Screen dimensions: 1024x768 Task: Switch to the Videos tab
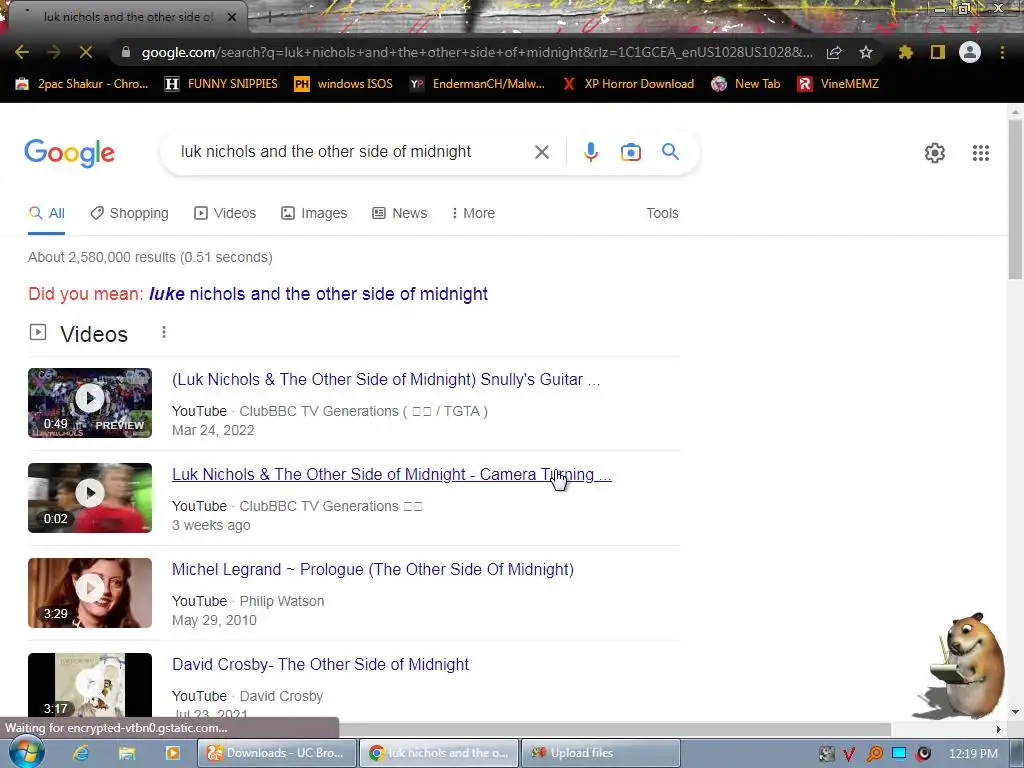coord(225,214)
